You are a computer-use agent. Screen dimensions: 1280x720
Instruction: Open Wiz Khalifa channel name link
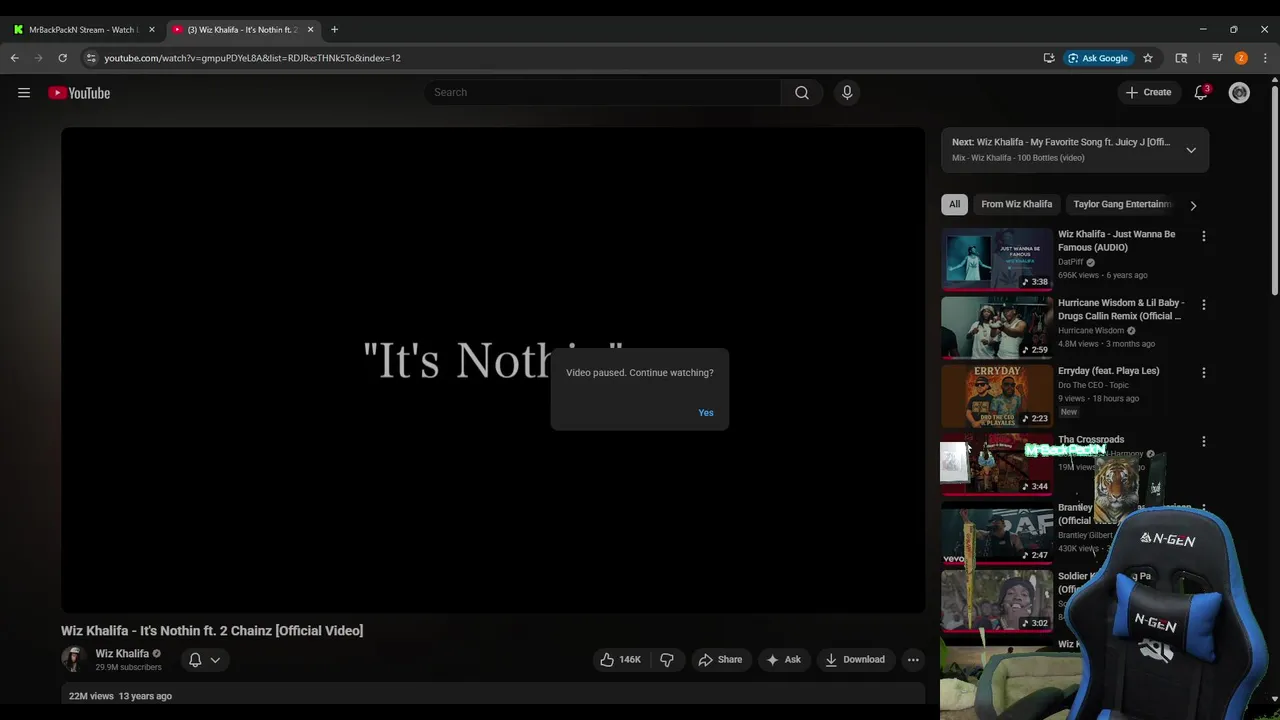[122, 654]
